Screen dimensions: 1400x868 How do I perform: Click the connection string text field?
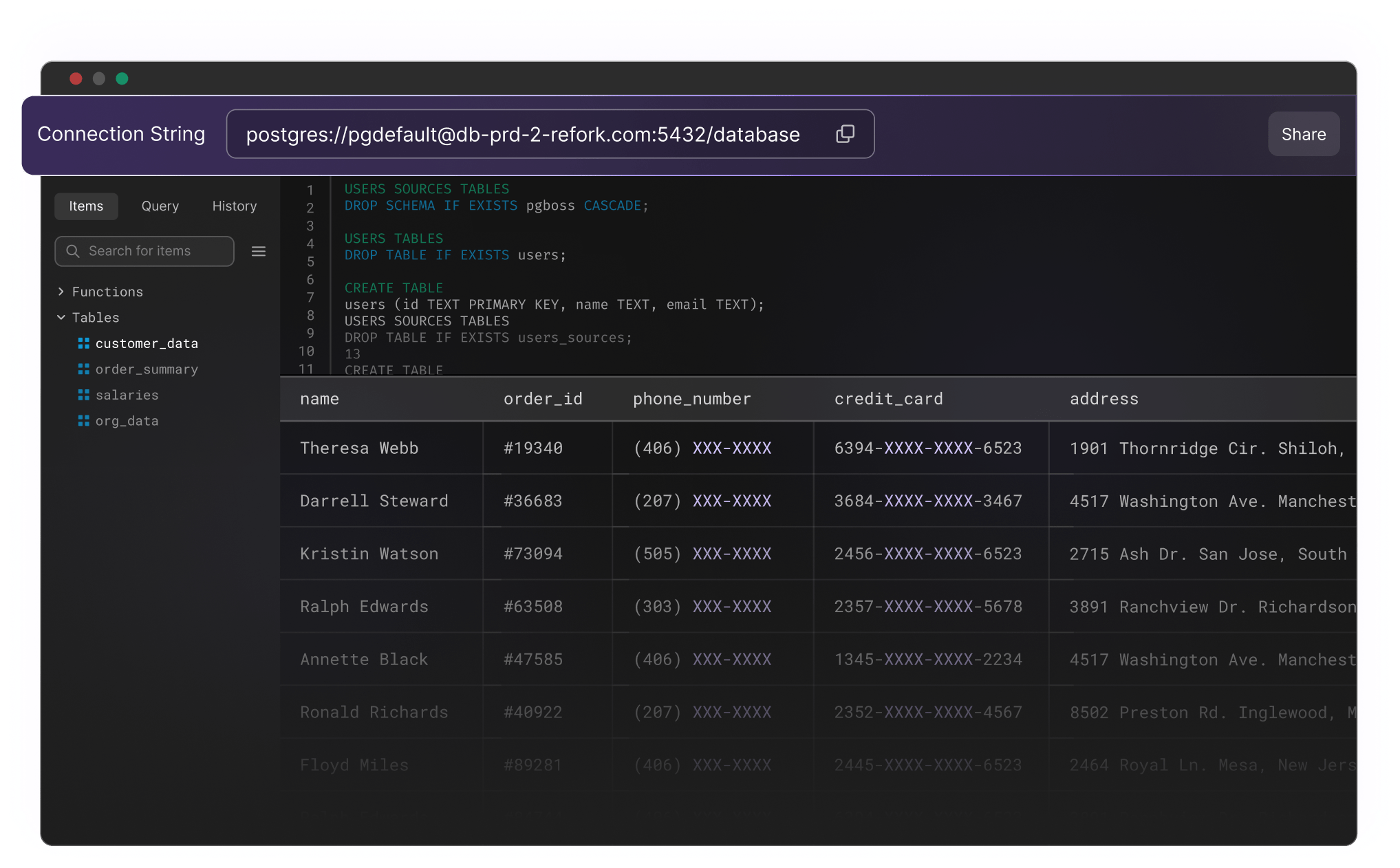(x=523, y=135)
